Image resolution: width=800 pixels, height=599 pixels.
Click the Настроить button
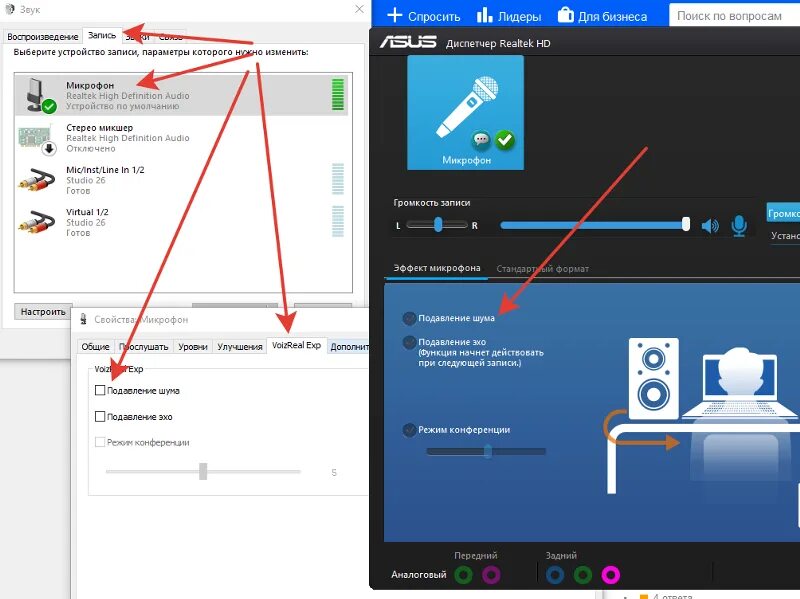pos(43,311)
